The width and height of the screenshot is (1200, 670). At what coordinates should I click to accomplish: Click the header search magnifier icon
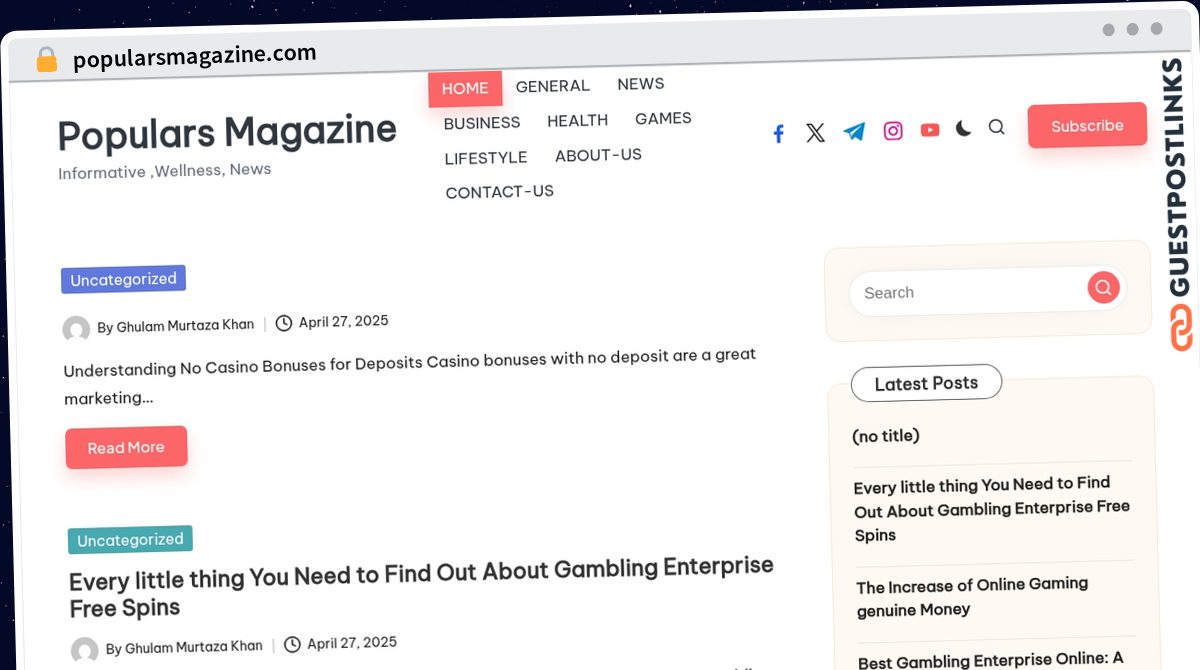click(996, 127)
